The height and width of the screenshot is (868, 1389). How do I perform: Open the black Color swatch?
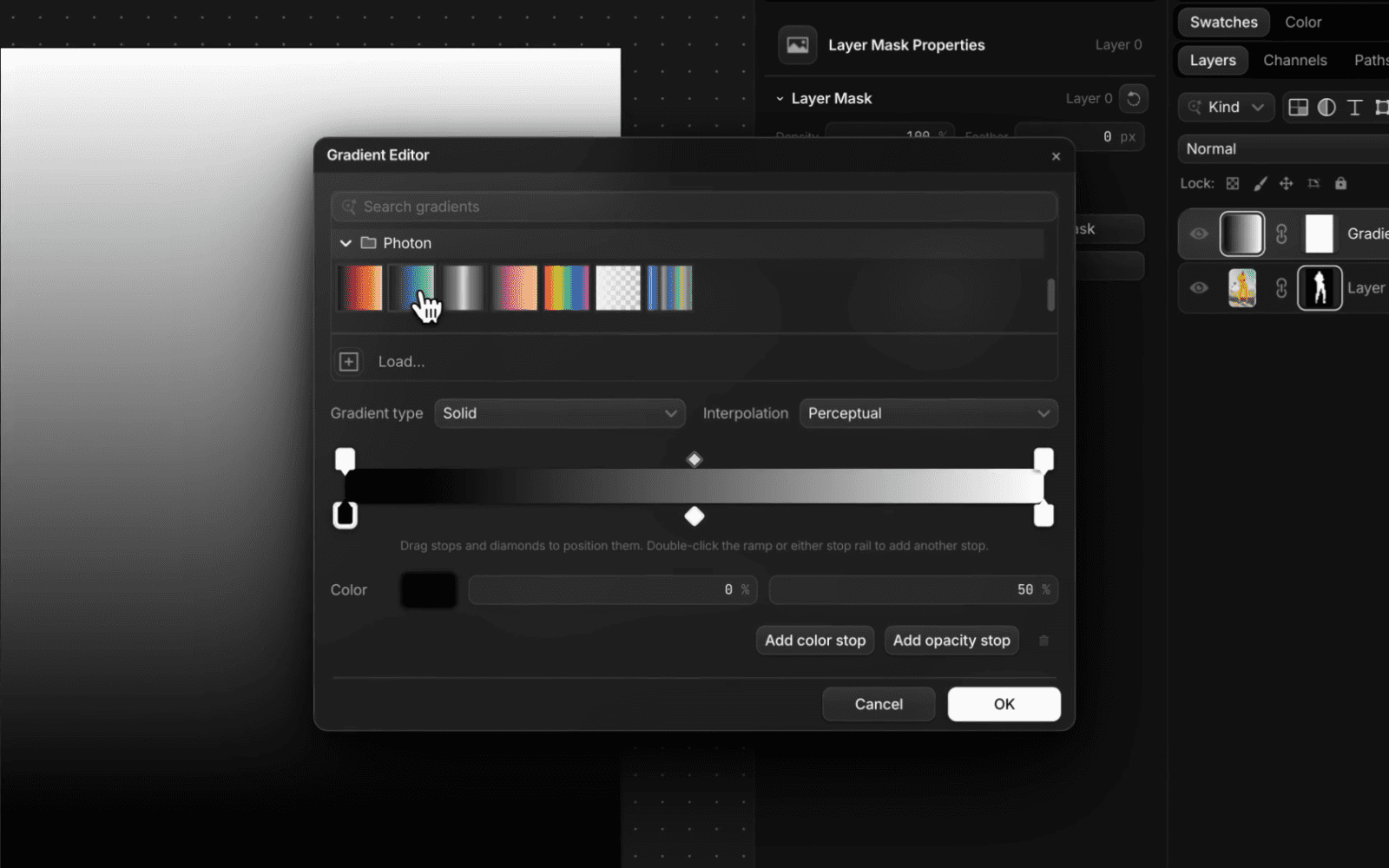coord(428,589)
